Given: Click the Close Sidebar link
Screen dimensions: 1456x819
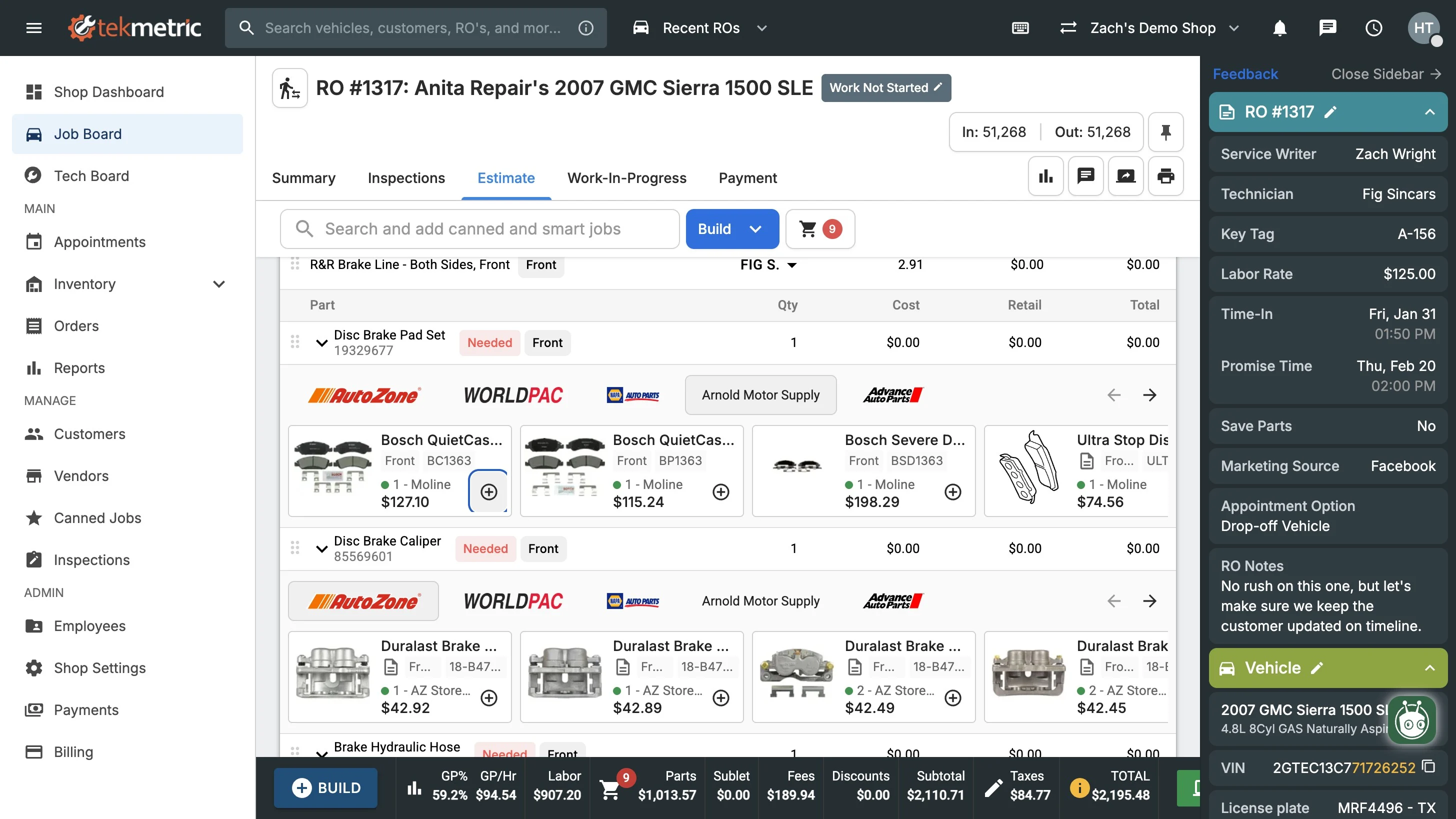Looking at the screenshot, I should click(1385, 74).
